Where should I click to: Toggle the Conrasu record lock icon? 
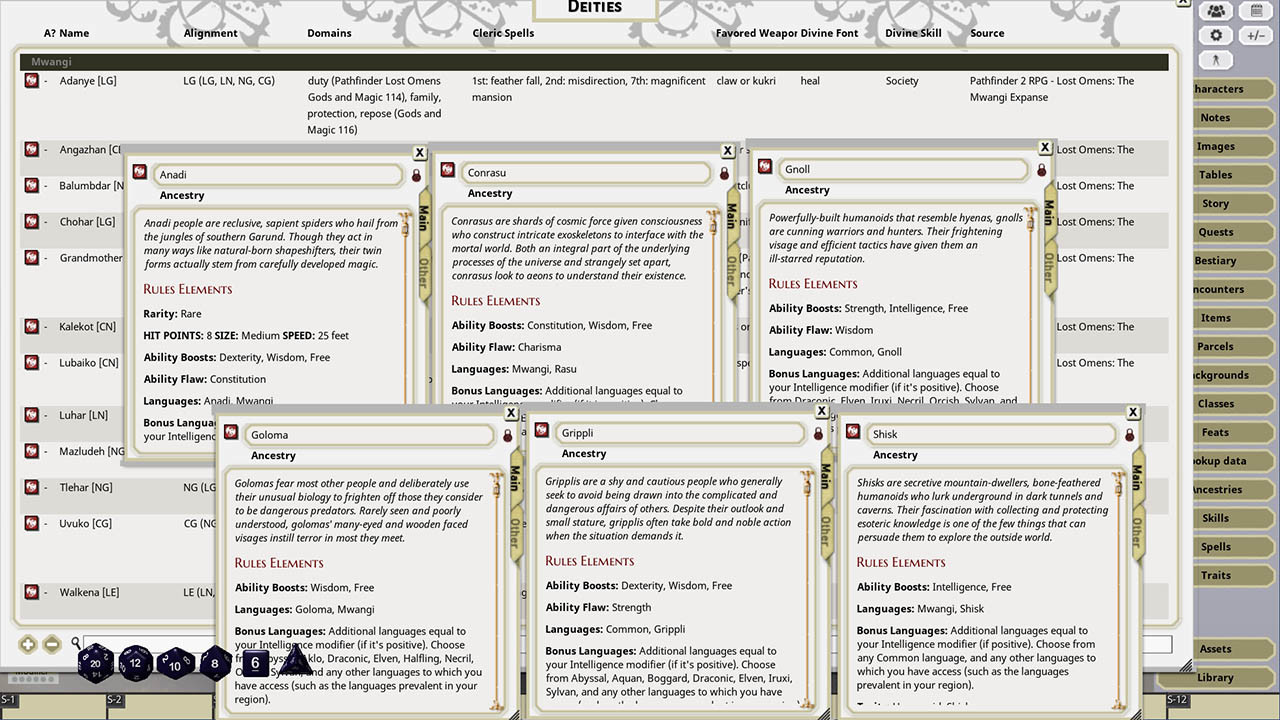coord(725,173)
